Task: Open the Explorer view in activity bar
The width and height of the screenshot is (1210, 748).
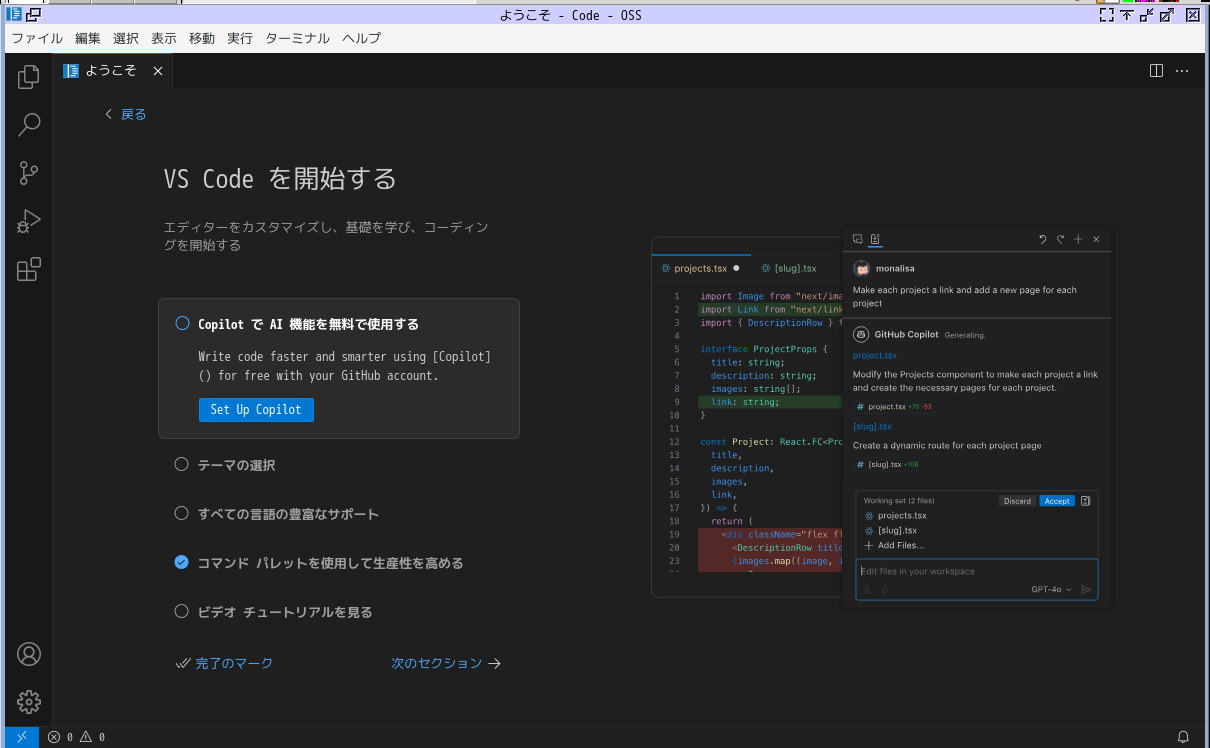Action: pyautogui.click(x=29, y=77)
